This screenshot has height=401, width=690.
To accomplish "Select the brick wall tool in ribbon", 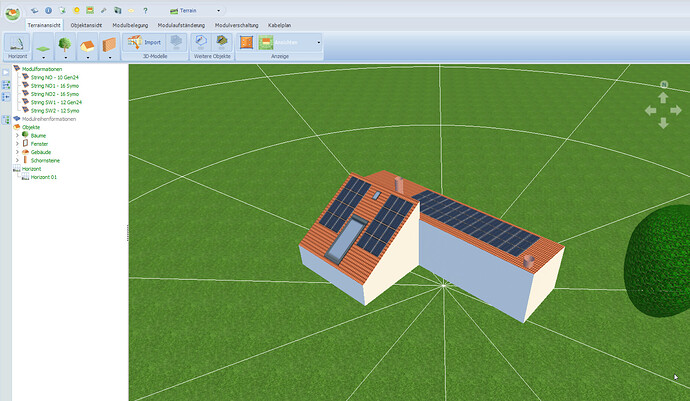I will point(109,44).
